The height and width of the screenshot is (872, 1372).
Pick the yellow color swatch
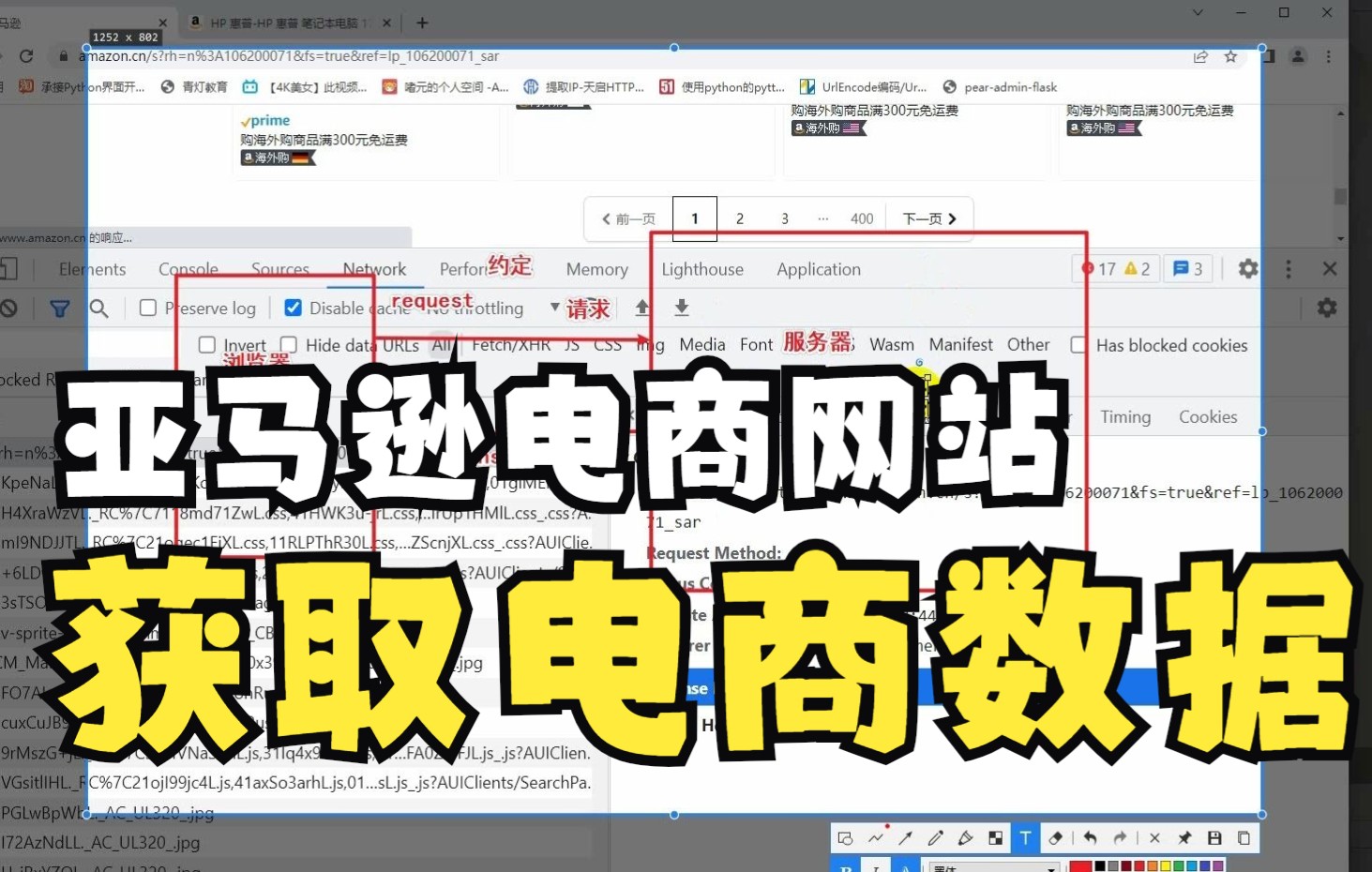pyautogui.click(x=1167, y=866)
